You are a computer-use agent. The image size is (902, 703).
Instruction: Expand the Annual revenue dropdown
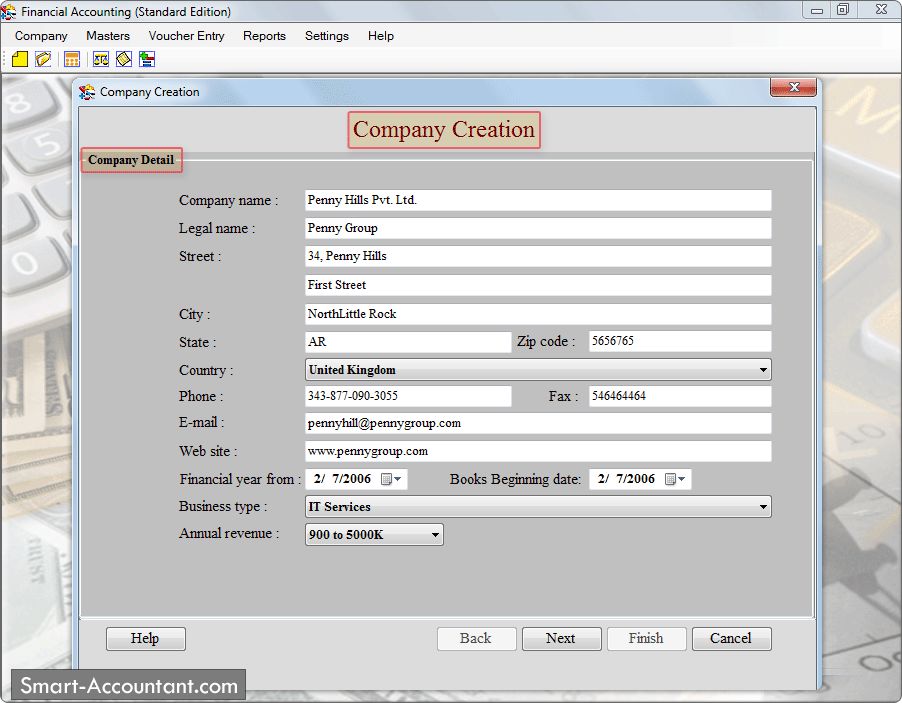coord(435,534)
